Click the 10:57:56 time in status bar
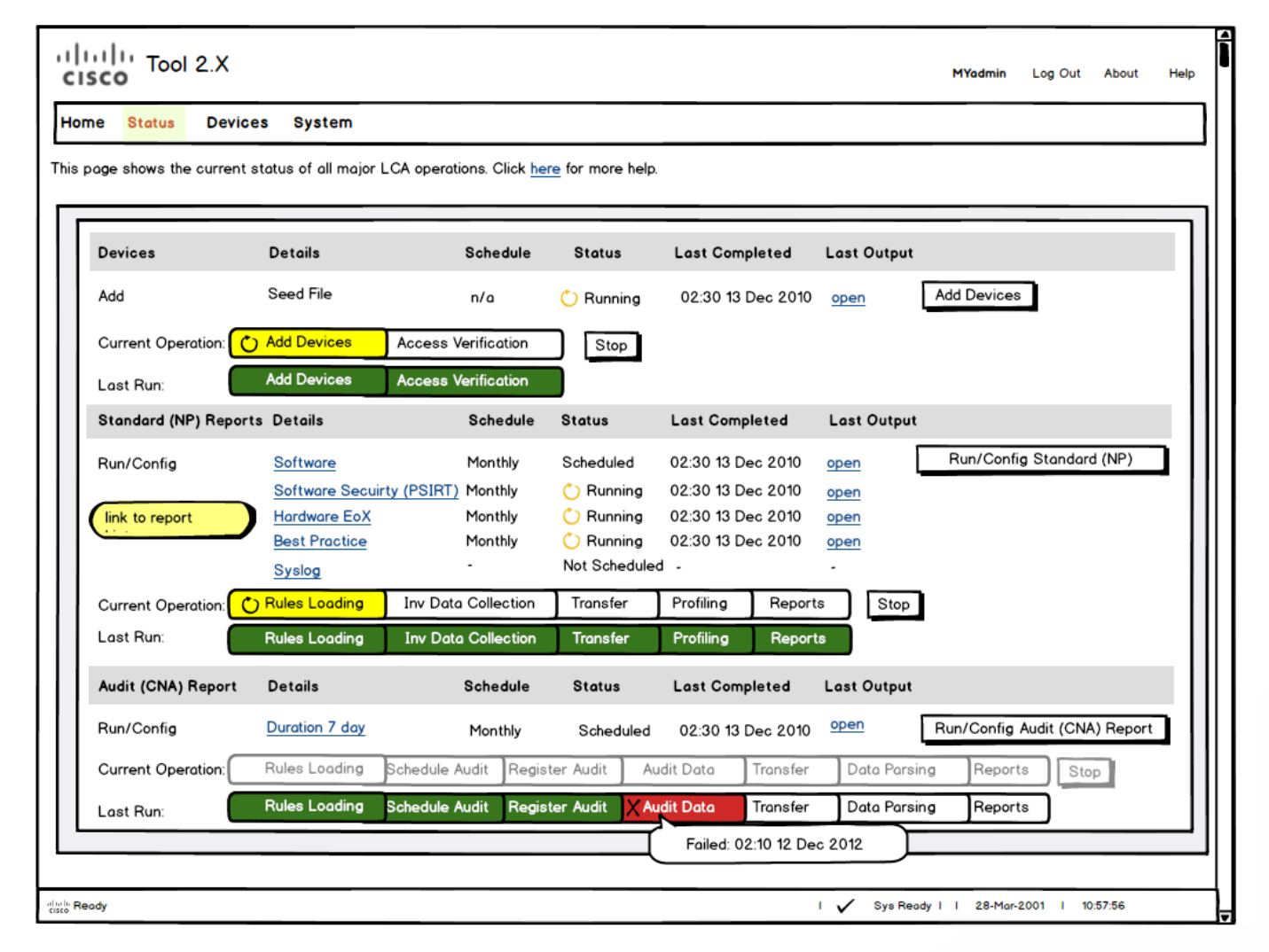 point(1103,906)
